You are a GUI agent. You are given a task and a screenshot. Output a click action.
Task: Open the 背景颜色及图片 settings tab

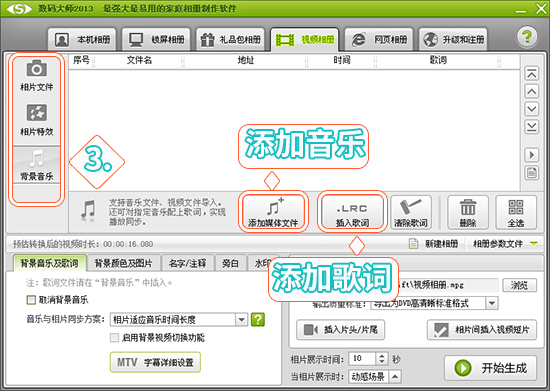123,263
